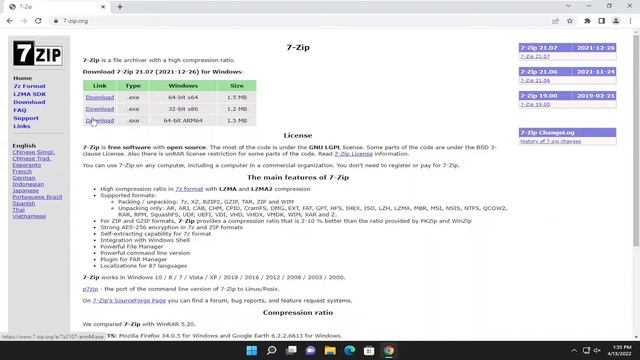The width and height of the screenshot is (640, 360).
Task: Open the 7-Zip 21.07 news link
Action: click(535, 56)
